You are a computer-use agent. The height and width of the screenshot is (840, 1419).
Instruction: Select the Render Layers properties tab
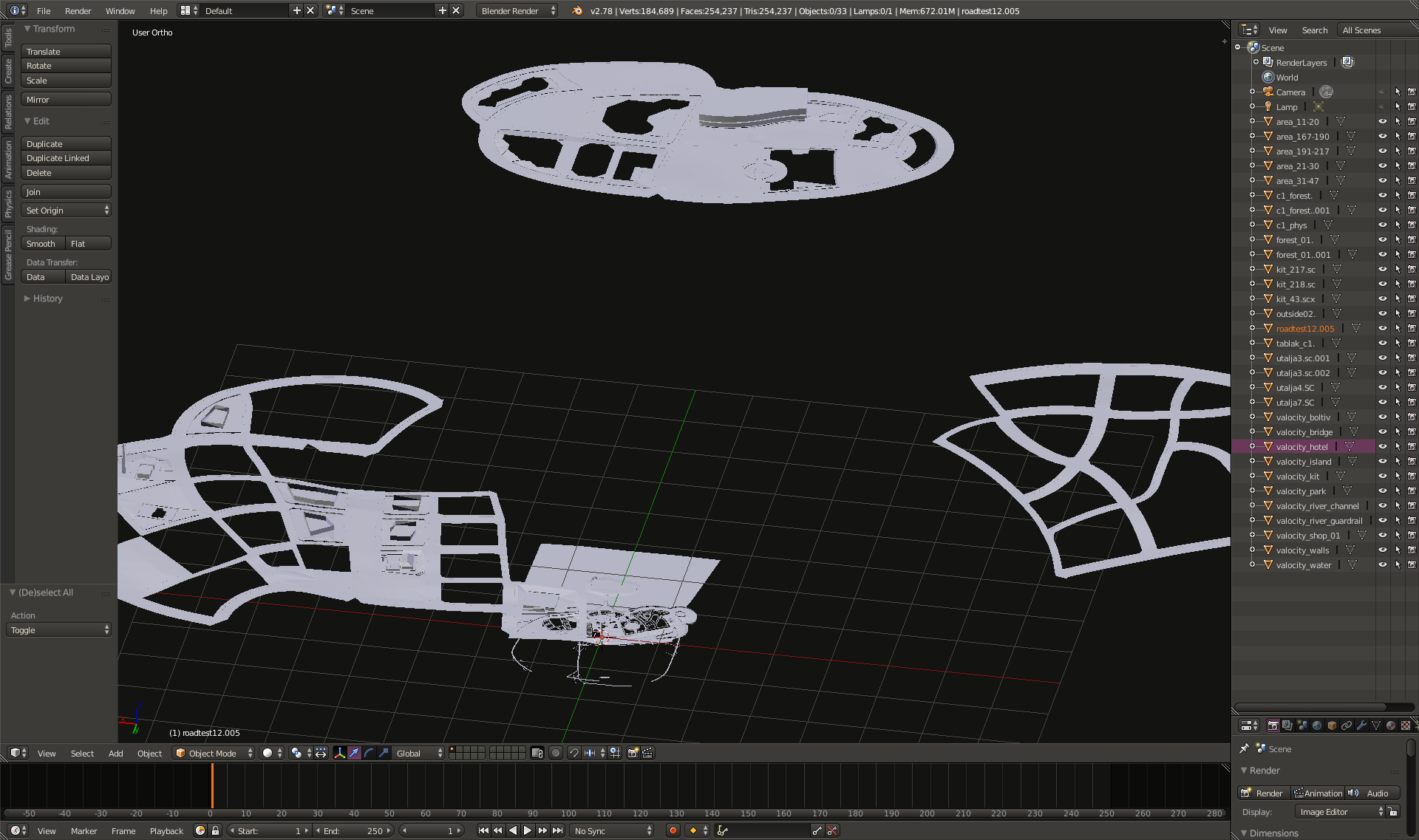[1287, 725]
